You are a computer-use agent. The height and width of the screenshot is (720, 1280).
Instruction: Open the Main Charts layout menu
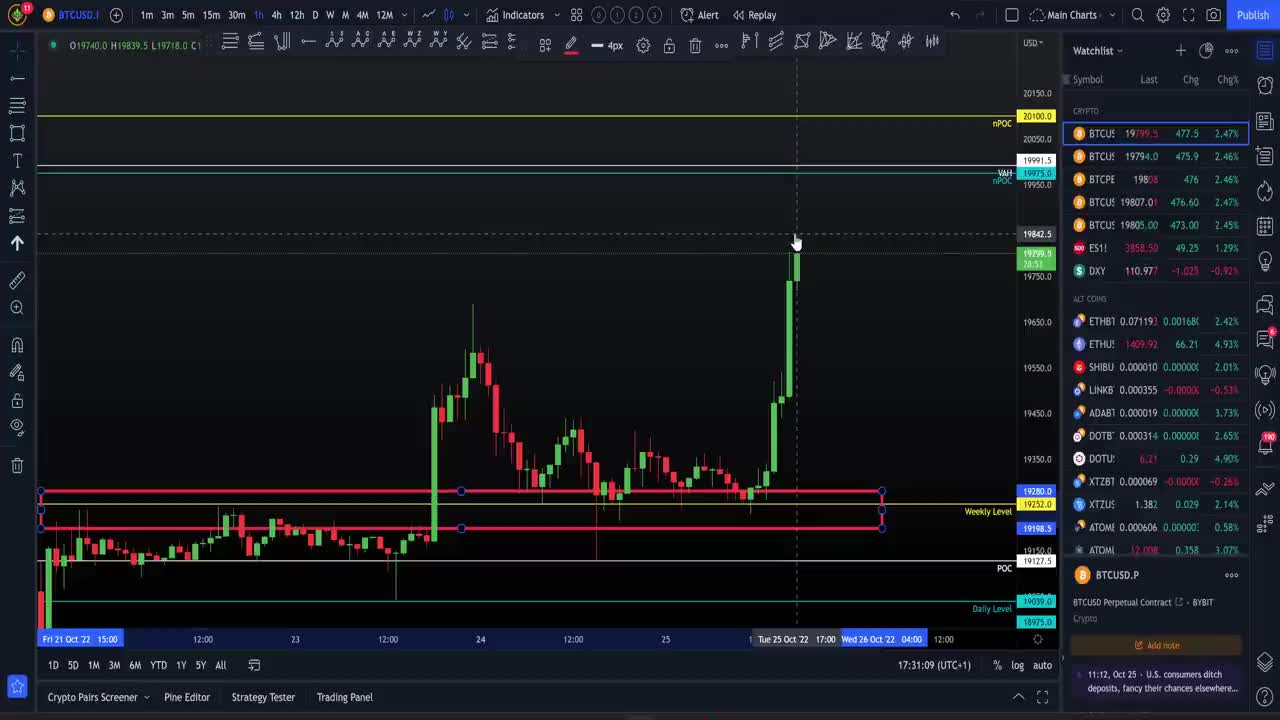click(x=1071, y=15)
